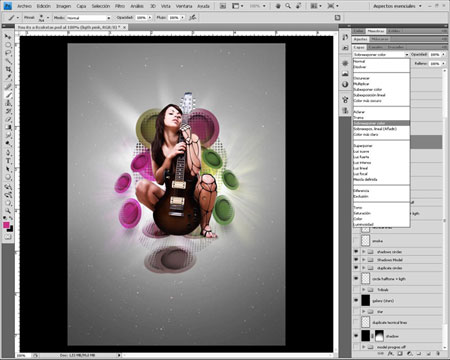Select the Type tool

[8, 161]
